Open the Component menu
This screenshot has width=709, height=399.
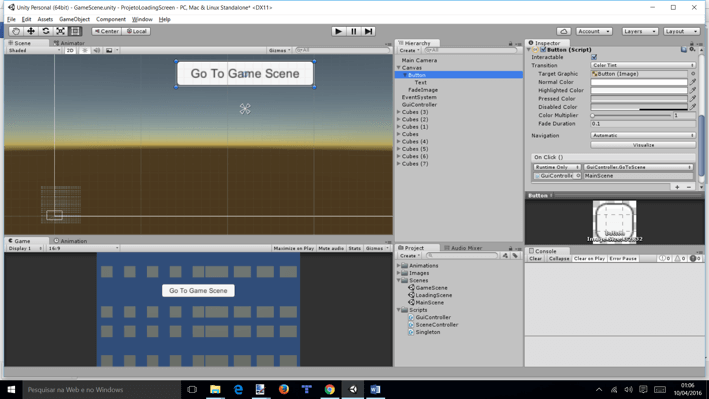click(111, 19)
